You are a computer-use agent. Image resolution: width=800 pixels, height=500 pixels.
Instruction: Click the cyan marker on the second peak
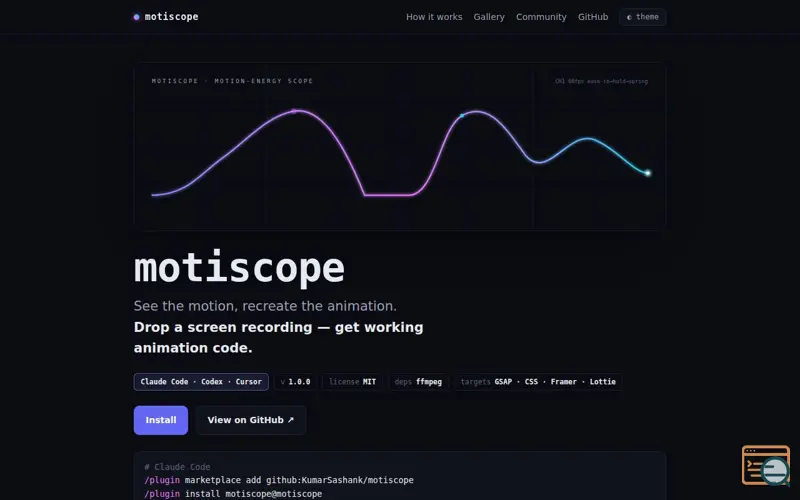coord(462,116)
